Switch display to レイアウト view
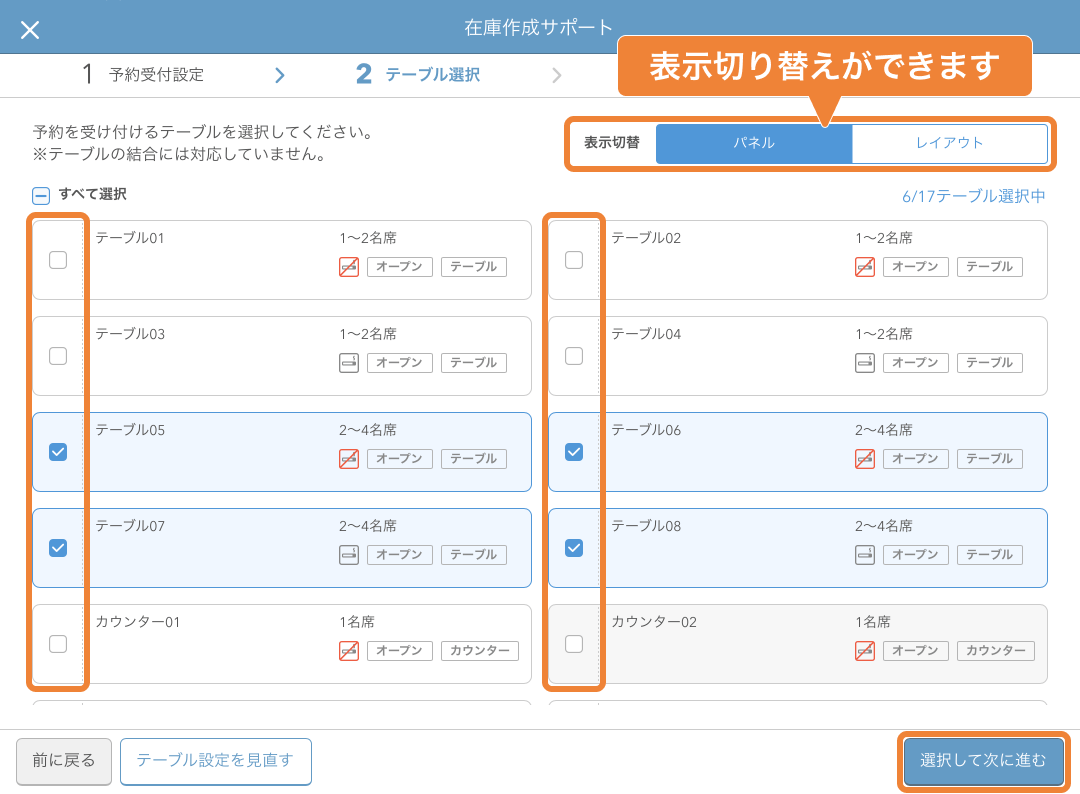Image resolution: width=1080 pixels, height=794 pixels. pyautogui.click(x=949, y=143)
